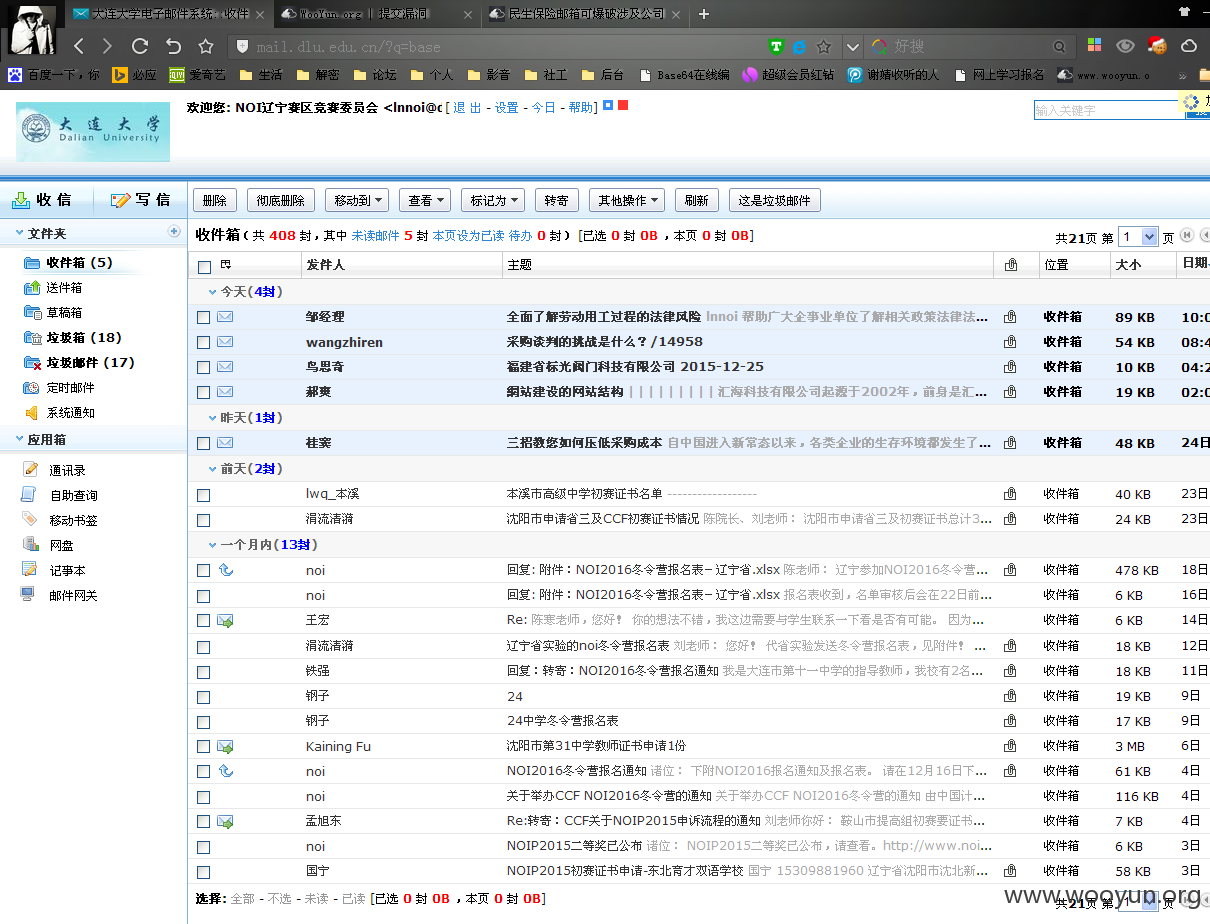Image resolution: width=1210 pixels, height=924 pixels.
Task: Collapse the 前天(2封) group
Action: point(212,468)
